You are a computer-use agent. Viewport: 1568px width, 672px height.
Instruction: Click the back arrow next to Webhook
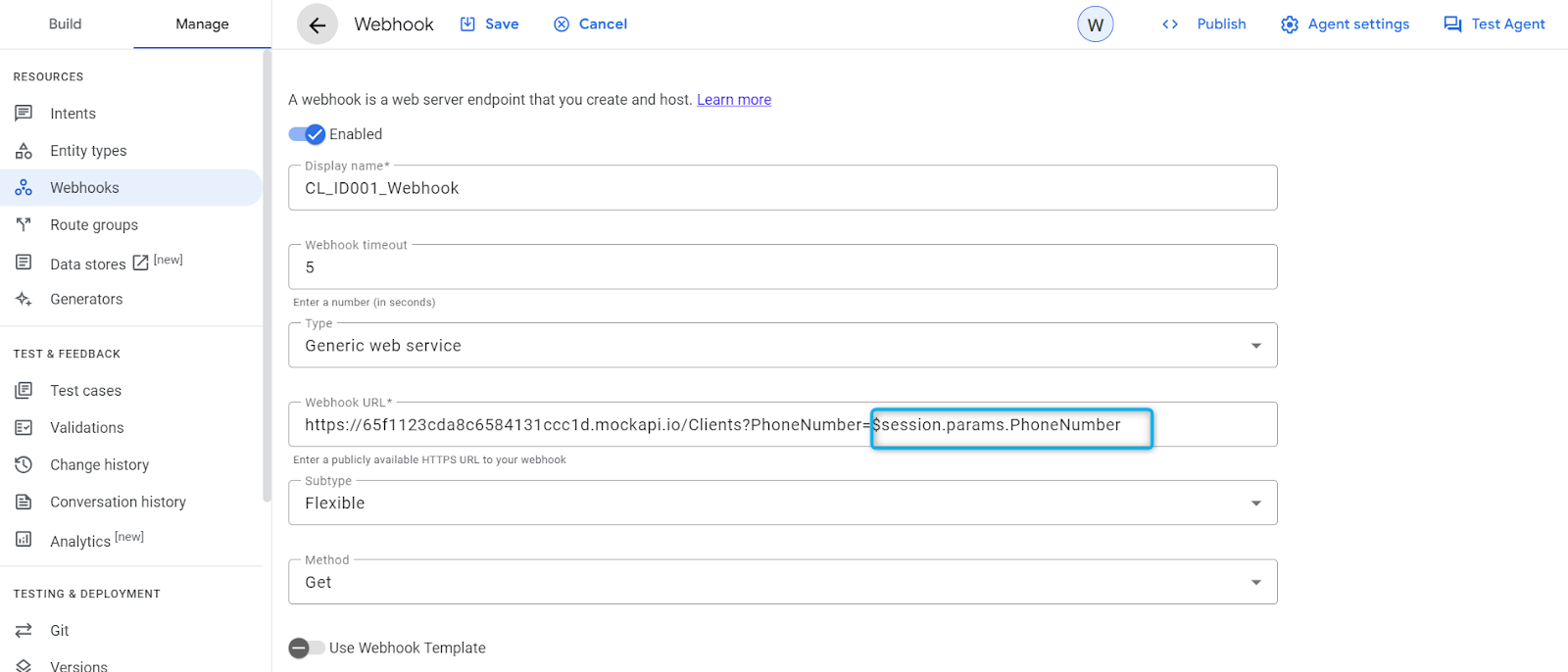coord(317,24)
